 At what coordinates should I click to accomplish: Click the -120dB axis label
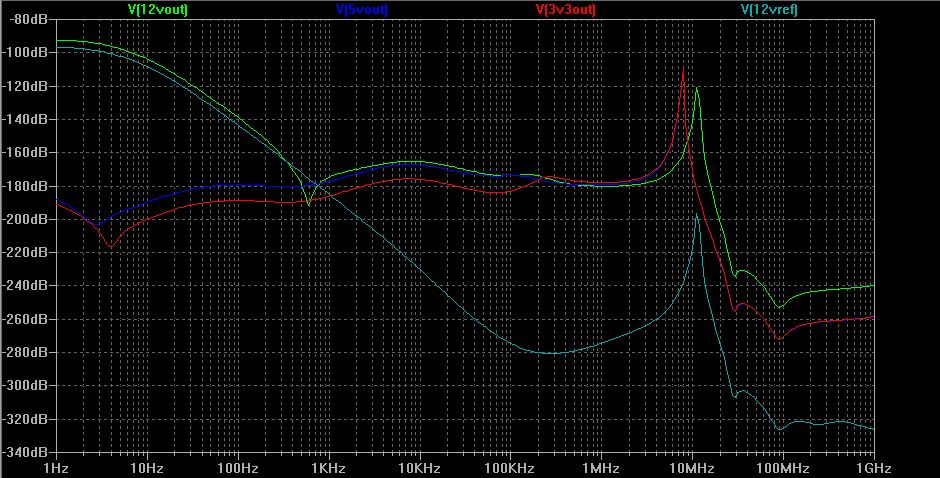pyautogui.click(x=25, y=86)
